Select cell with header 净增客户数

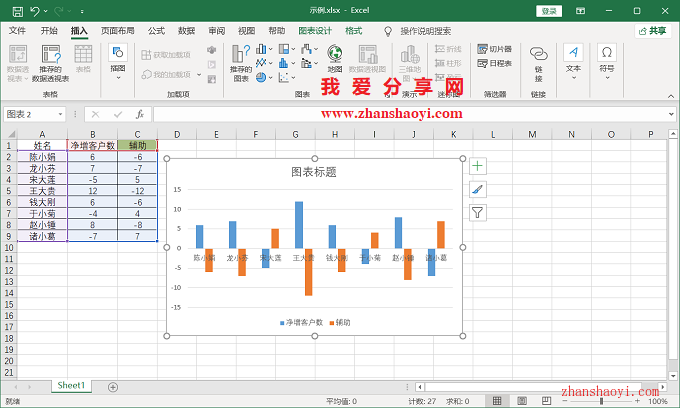click(x=92, y=145)
